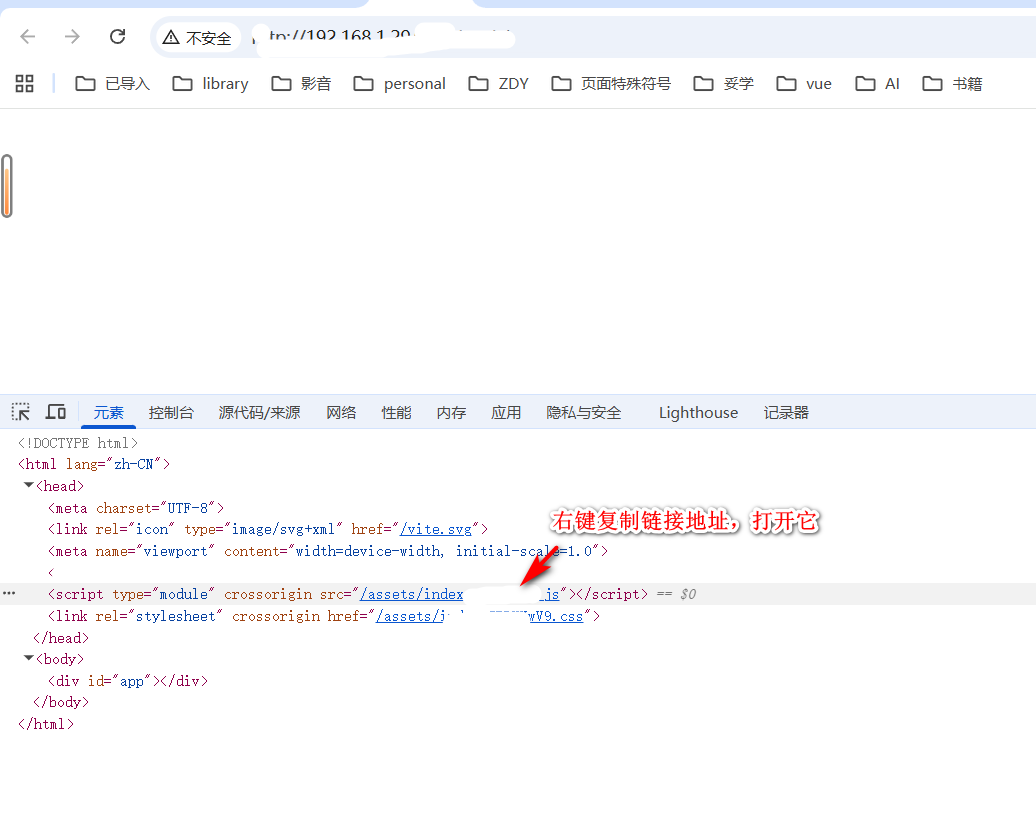Open the ZDY bookmark folder

tap(498, 84)
